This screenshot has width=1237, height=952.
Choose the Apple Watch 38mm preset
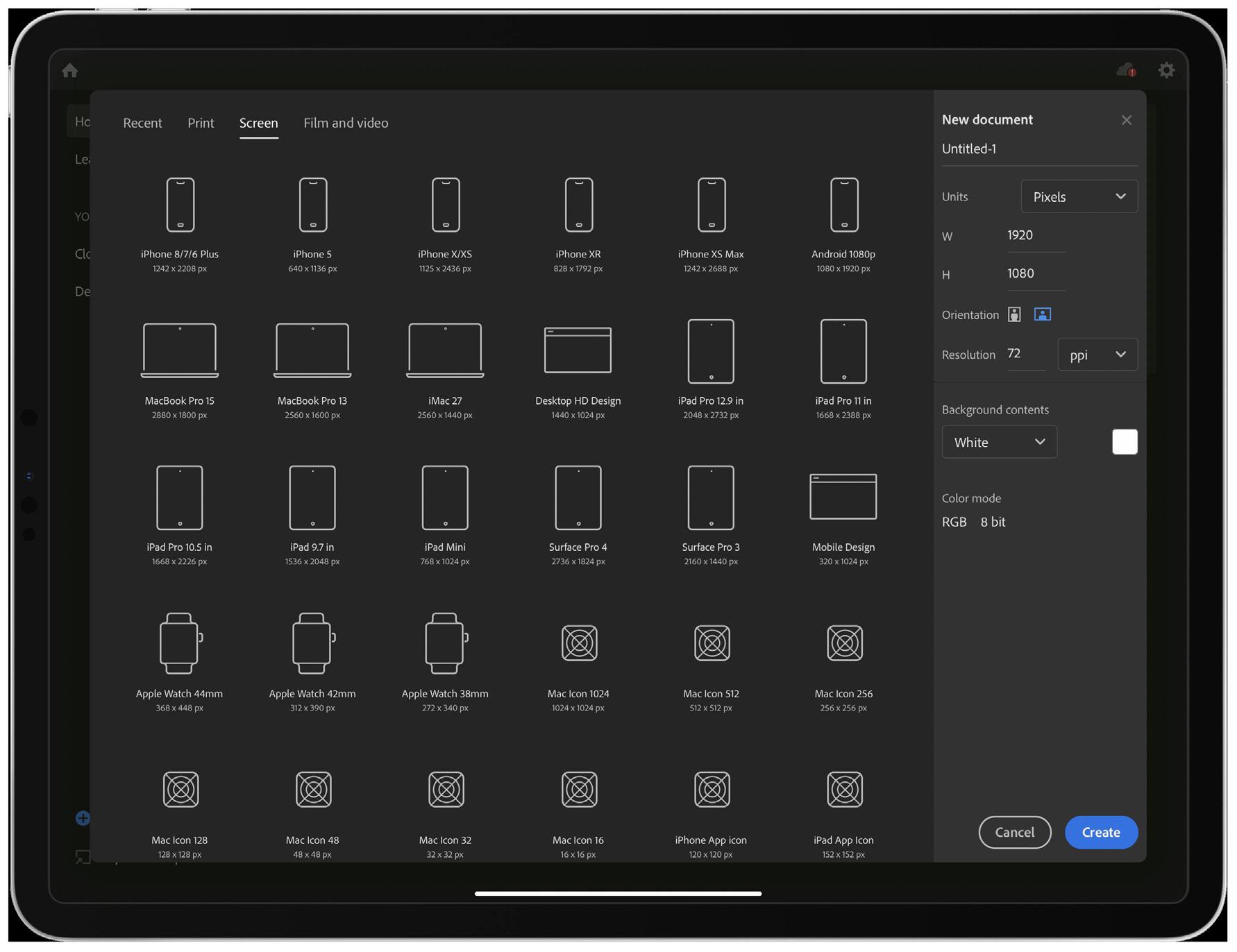445,663
